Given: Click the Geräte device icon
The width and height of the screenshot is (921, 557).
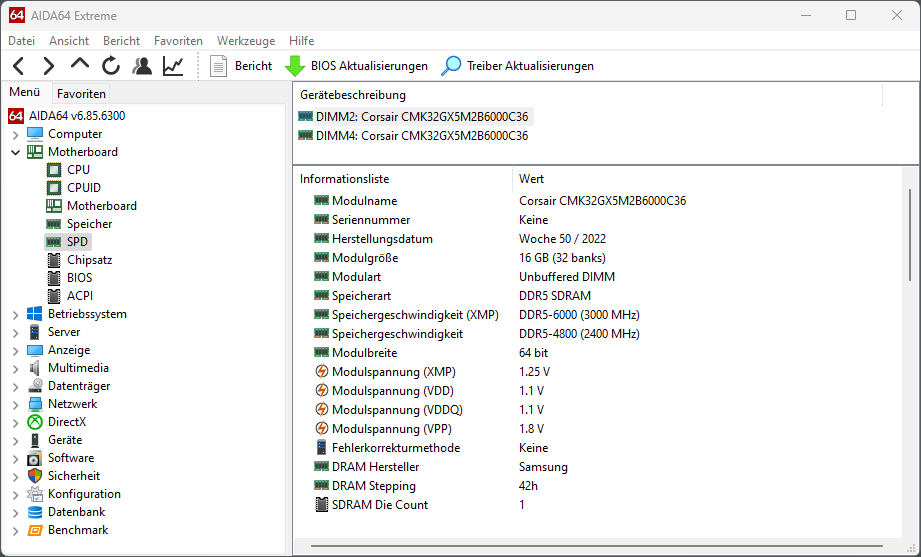Looking at the screenshot, I should coord(35,440).
